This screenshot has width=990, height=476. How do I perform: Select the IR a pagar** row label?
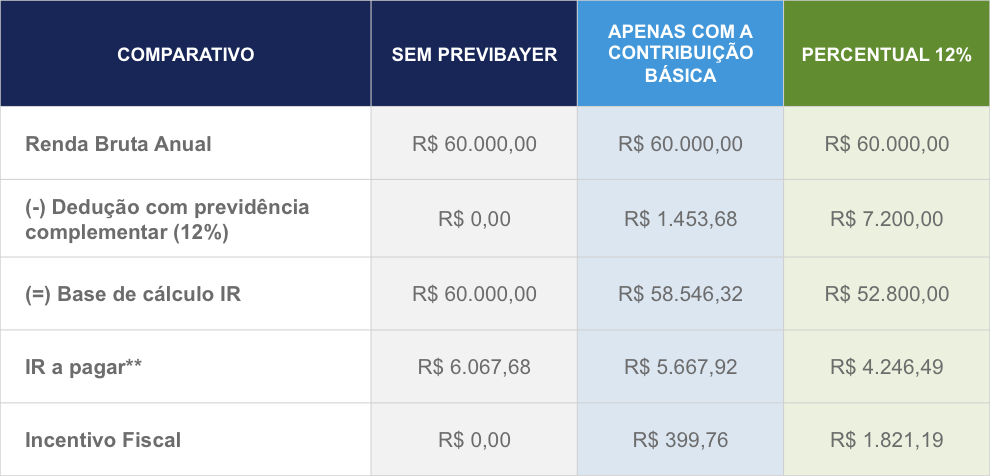[83, 367]
